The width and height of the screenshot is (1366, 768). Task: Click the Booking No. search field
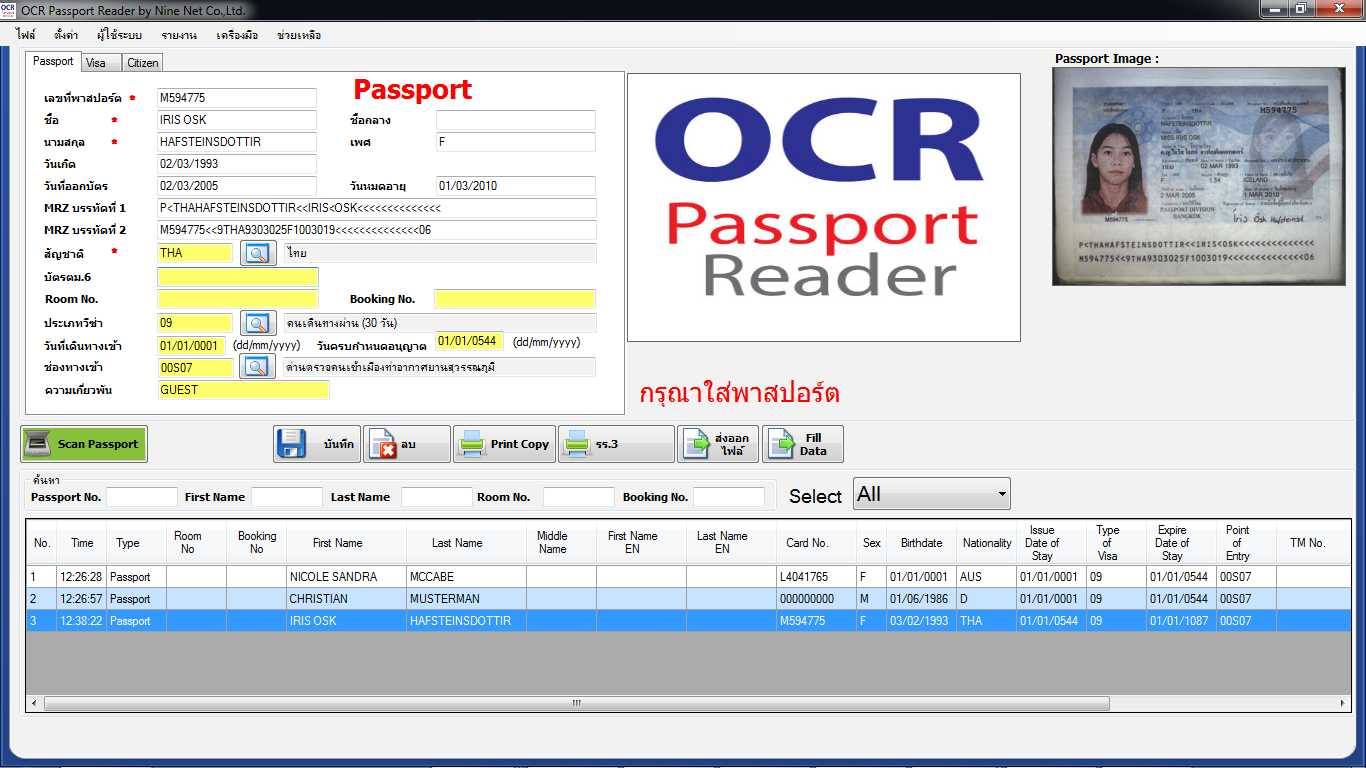tap(729, 497)
